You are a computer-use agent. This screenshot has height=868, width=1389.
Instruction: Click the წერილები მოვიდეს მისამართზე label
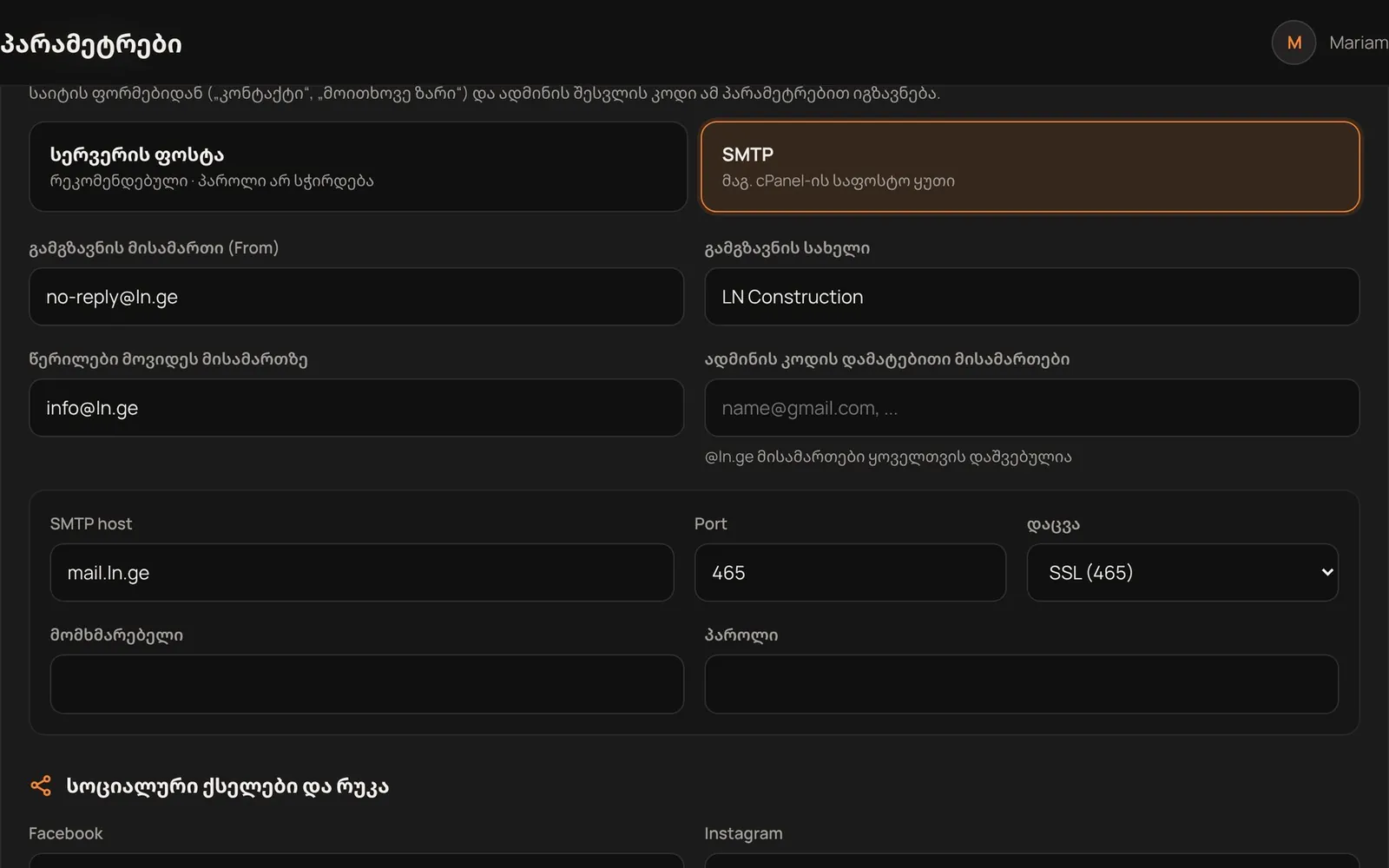[168, 359]
